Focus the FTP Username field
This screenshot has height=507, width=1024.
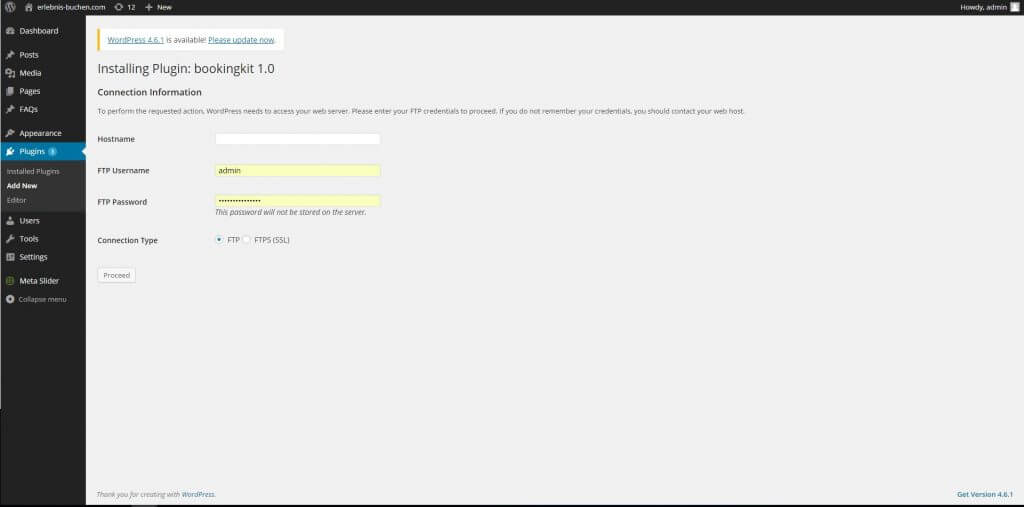(x=298, y=171)
